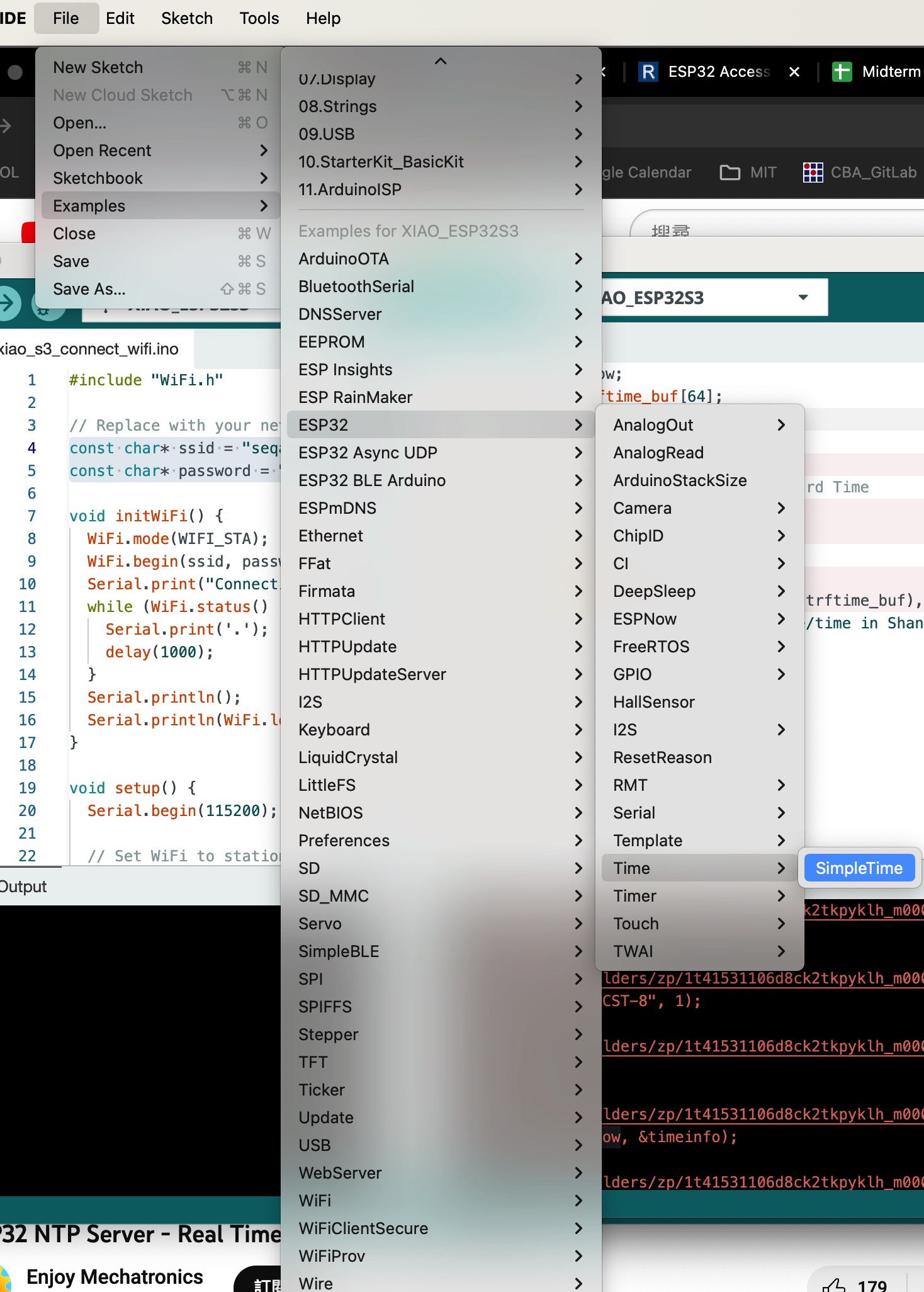Click the Midterm tab green plus icon
The image size is (924, 1292).
coord(842,72)
